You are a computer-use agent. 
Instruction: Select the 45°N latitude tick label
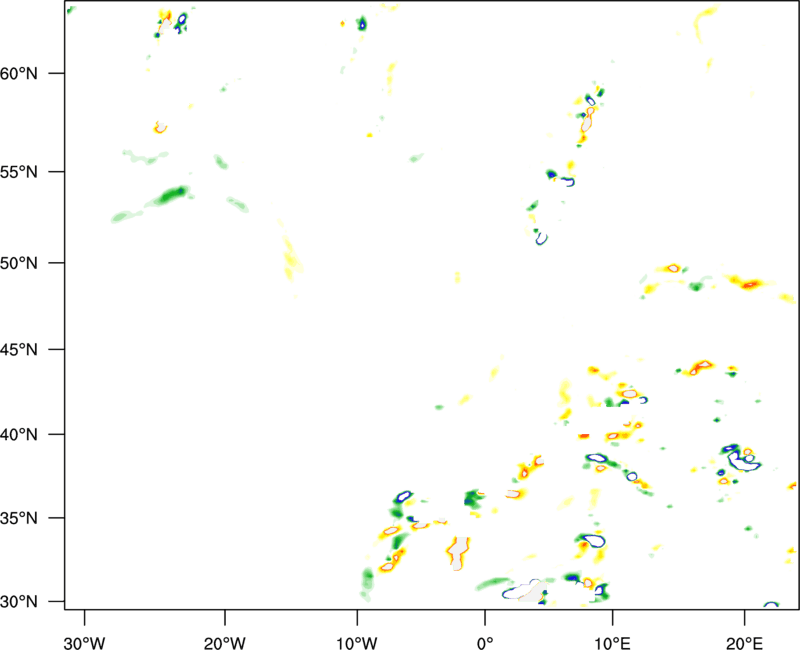19,349
